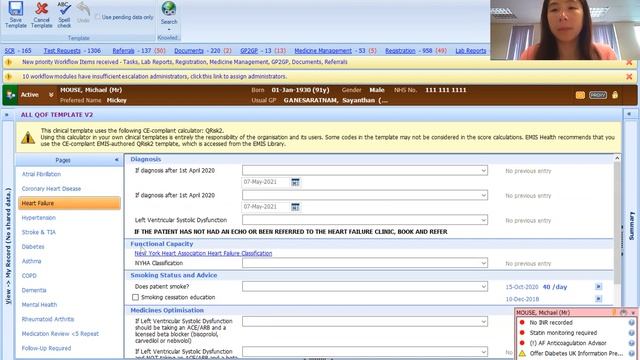The height and width of the screenshot is (360, 640).
Task: Click the 40 /day smoking entry
Action: click(x=555, y=287)
